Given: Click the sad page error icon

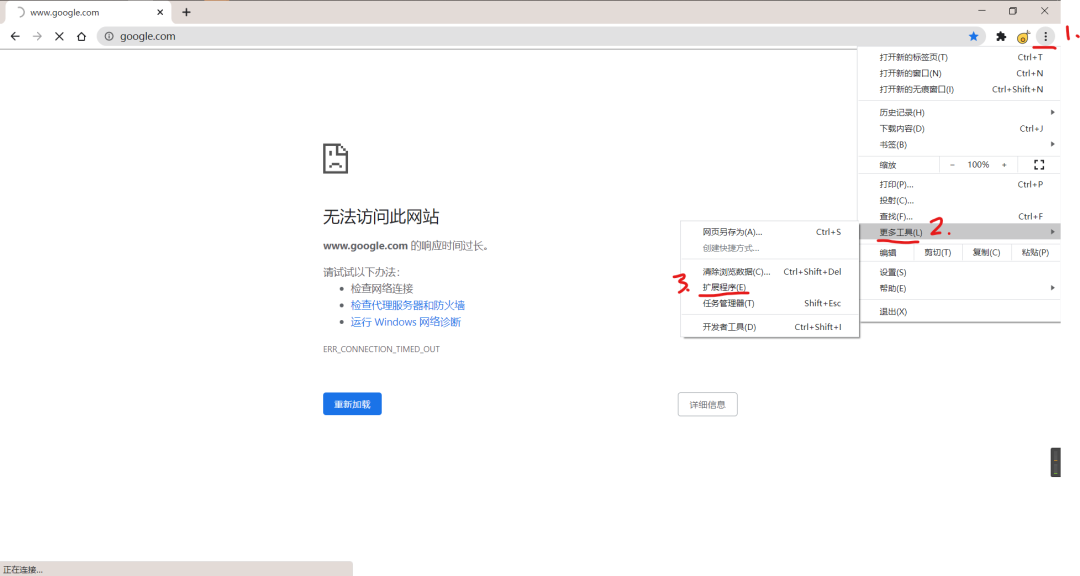Looking at the screenshot, I should [335, 158].
